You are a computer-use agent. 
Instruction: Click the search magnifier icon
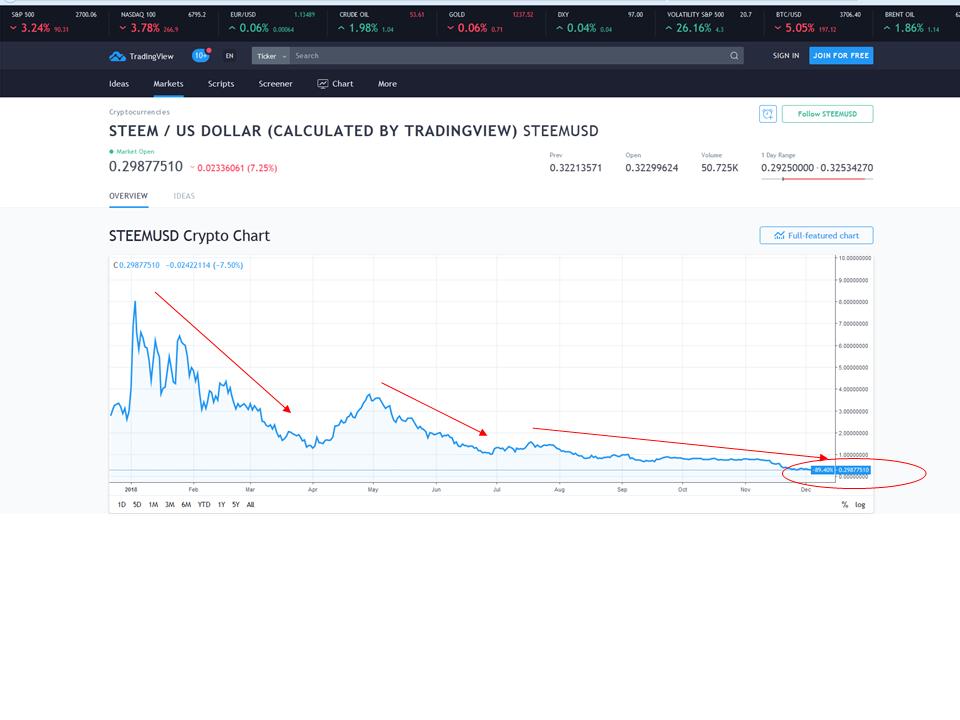click(x=733, y=56)
